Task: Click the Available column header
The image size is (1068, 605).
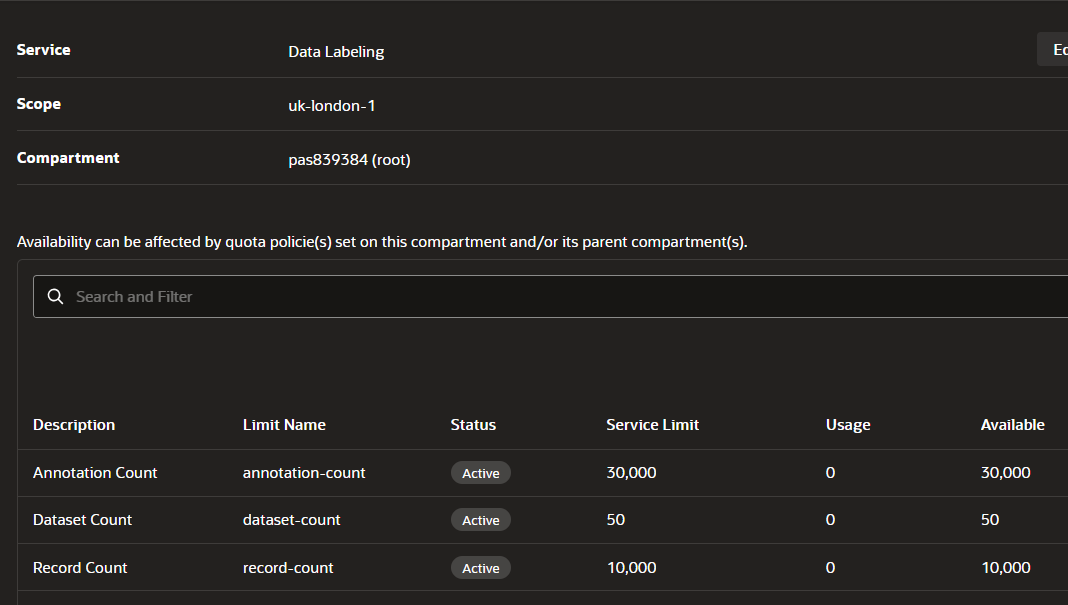Action: 1012,425
